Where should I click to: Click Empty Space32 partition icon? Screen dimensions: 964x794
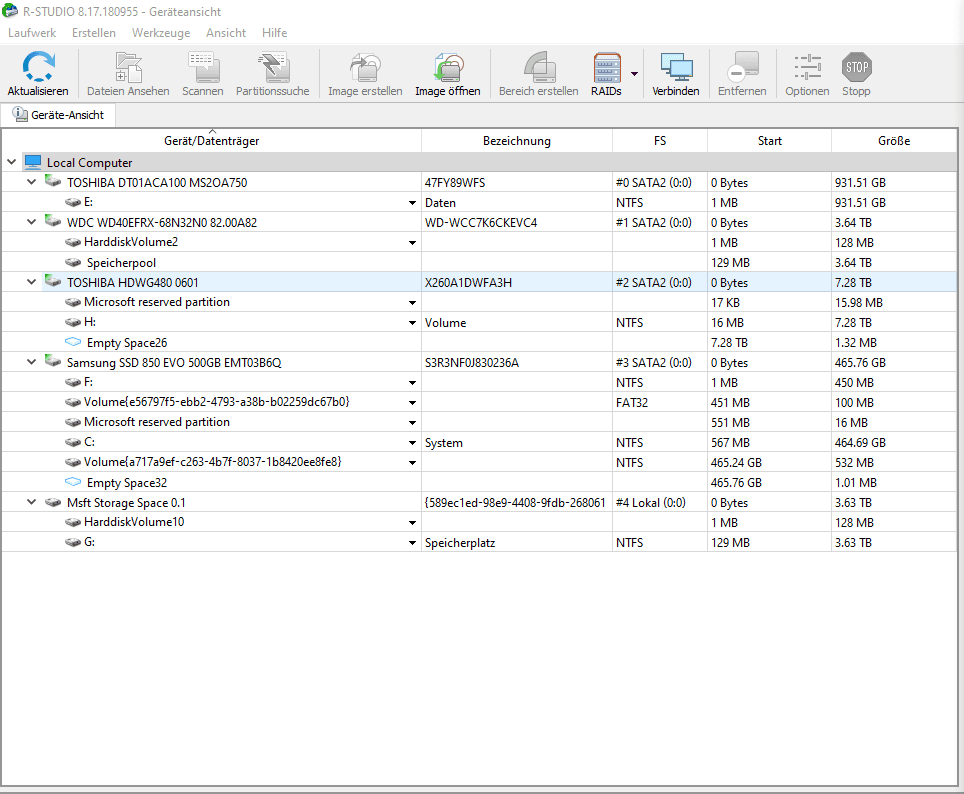[x=73, y=482]
